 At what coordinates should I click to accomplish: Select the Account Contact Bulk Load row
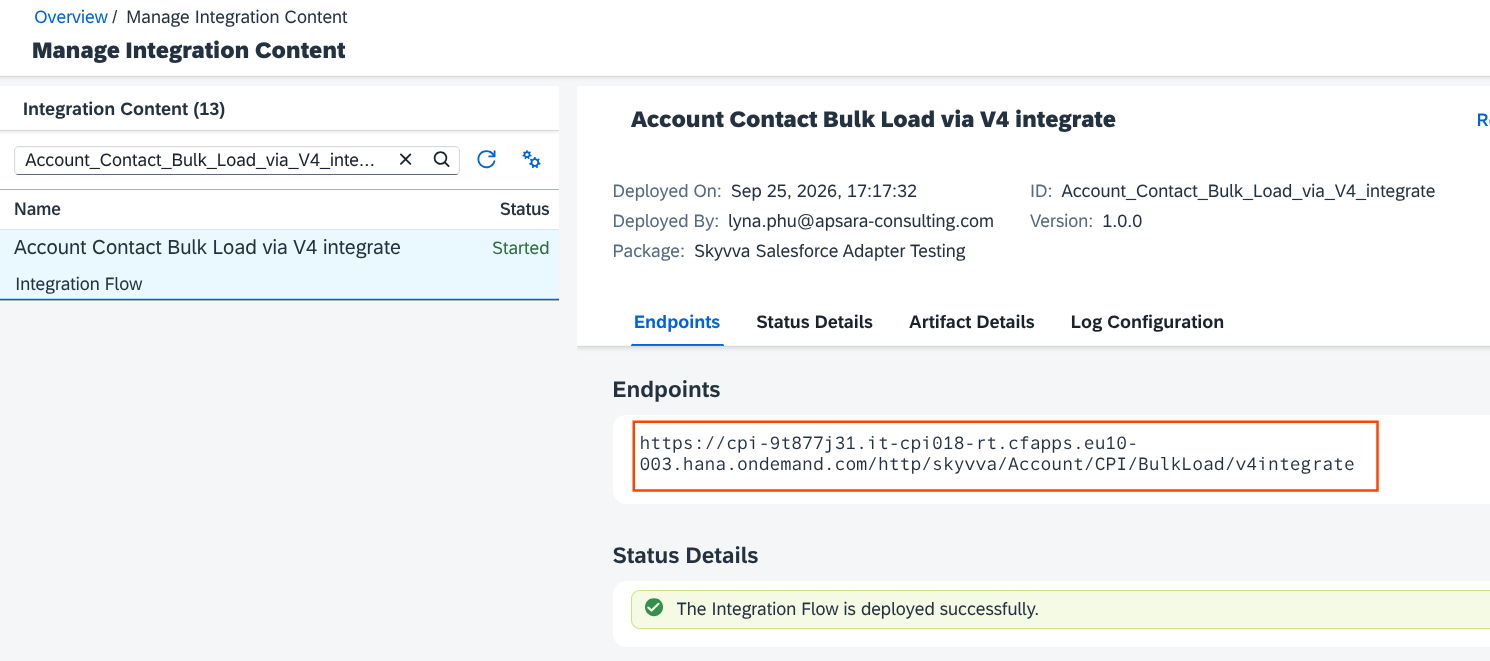(279, 265)
